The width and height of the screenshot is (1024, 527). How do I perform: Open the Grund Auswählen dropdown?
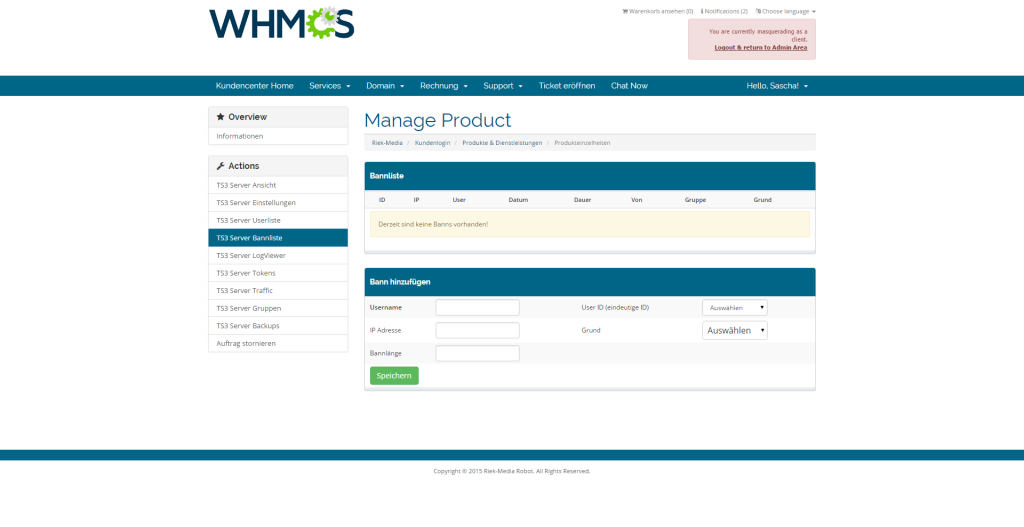click(734, 330)
